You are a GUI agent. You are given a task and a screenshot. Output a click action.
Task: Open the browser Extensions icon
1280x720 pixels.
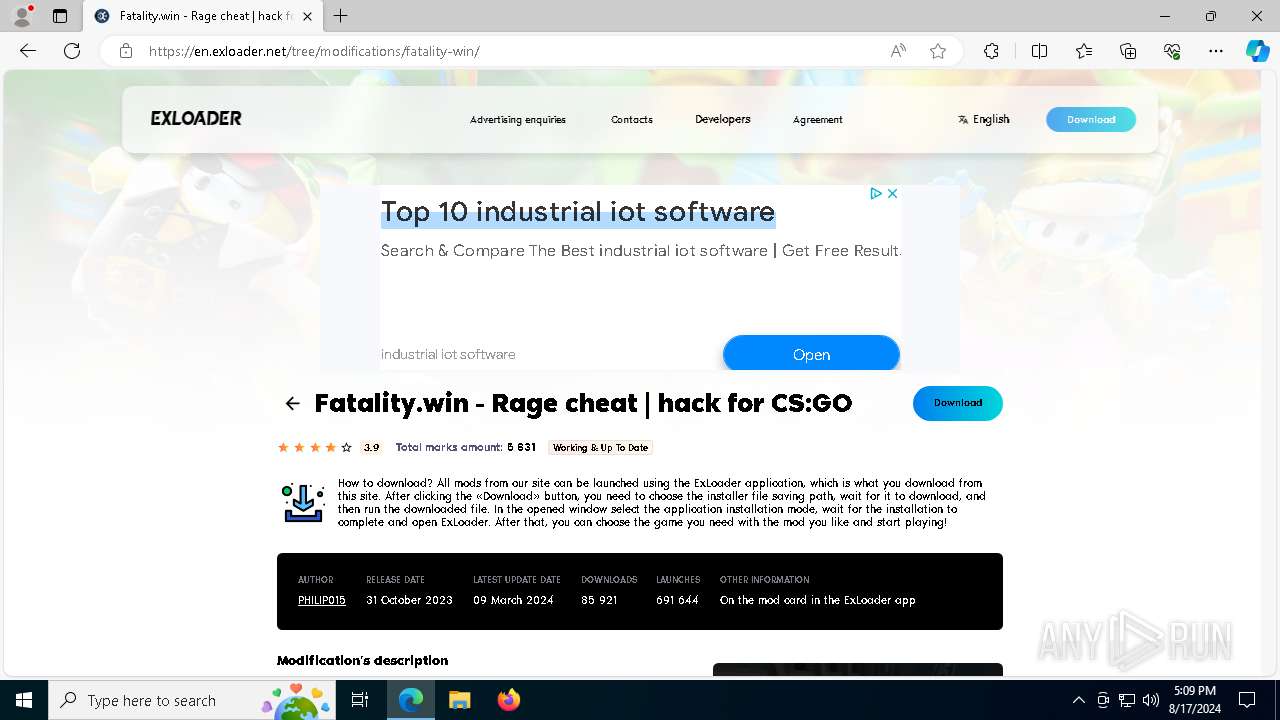coord(991,51)
